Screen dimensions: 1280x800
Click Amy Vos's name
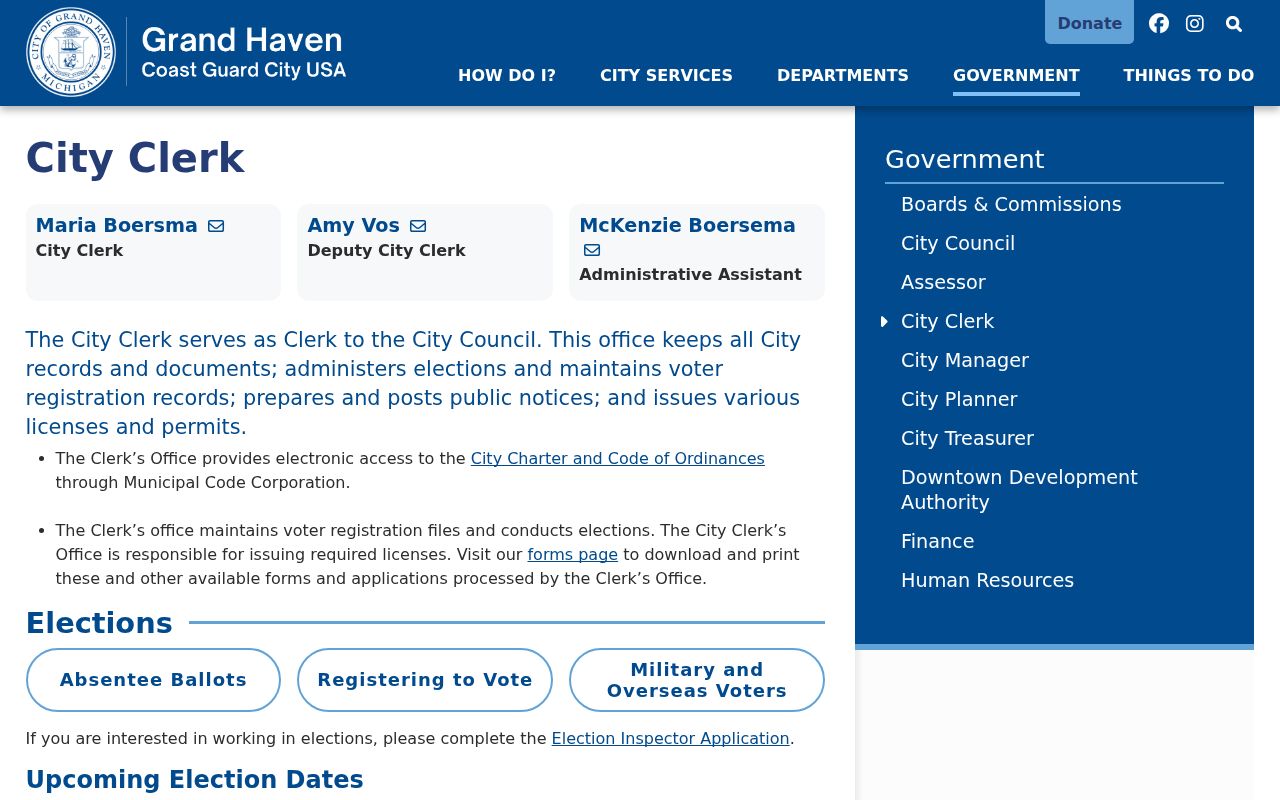(353, 226)
